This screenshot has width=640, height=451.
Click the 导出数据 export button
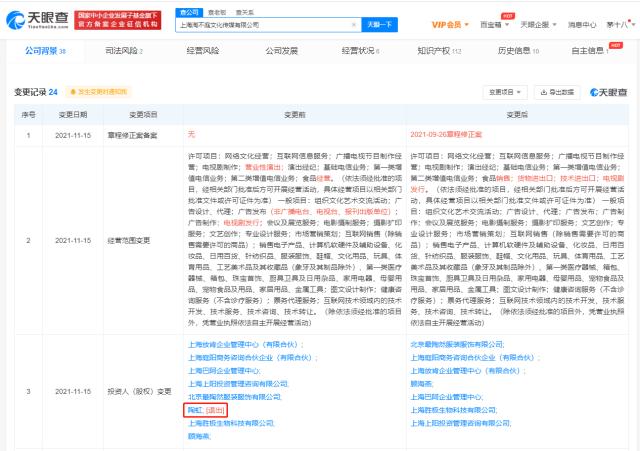557,92
